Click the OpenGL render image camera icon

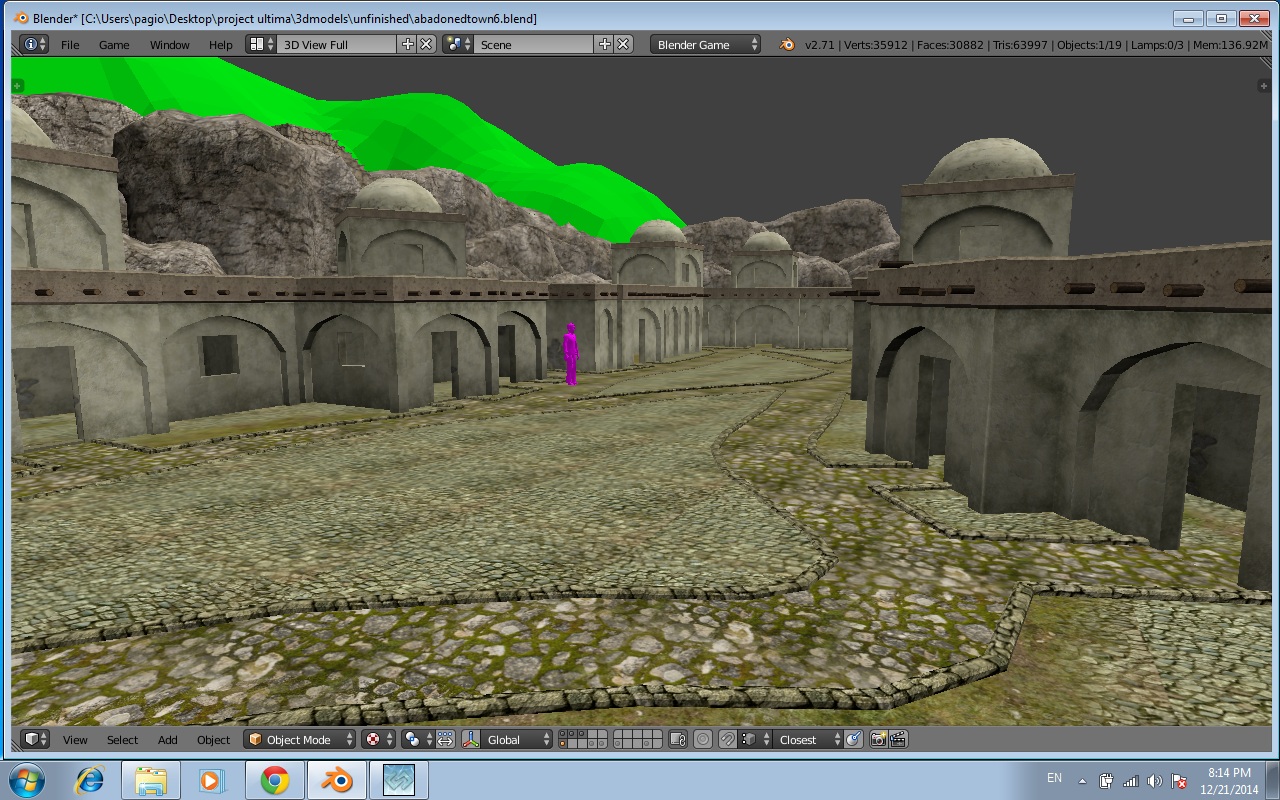click(x=878, y=739)
